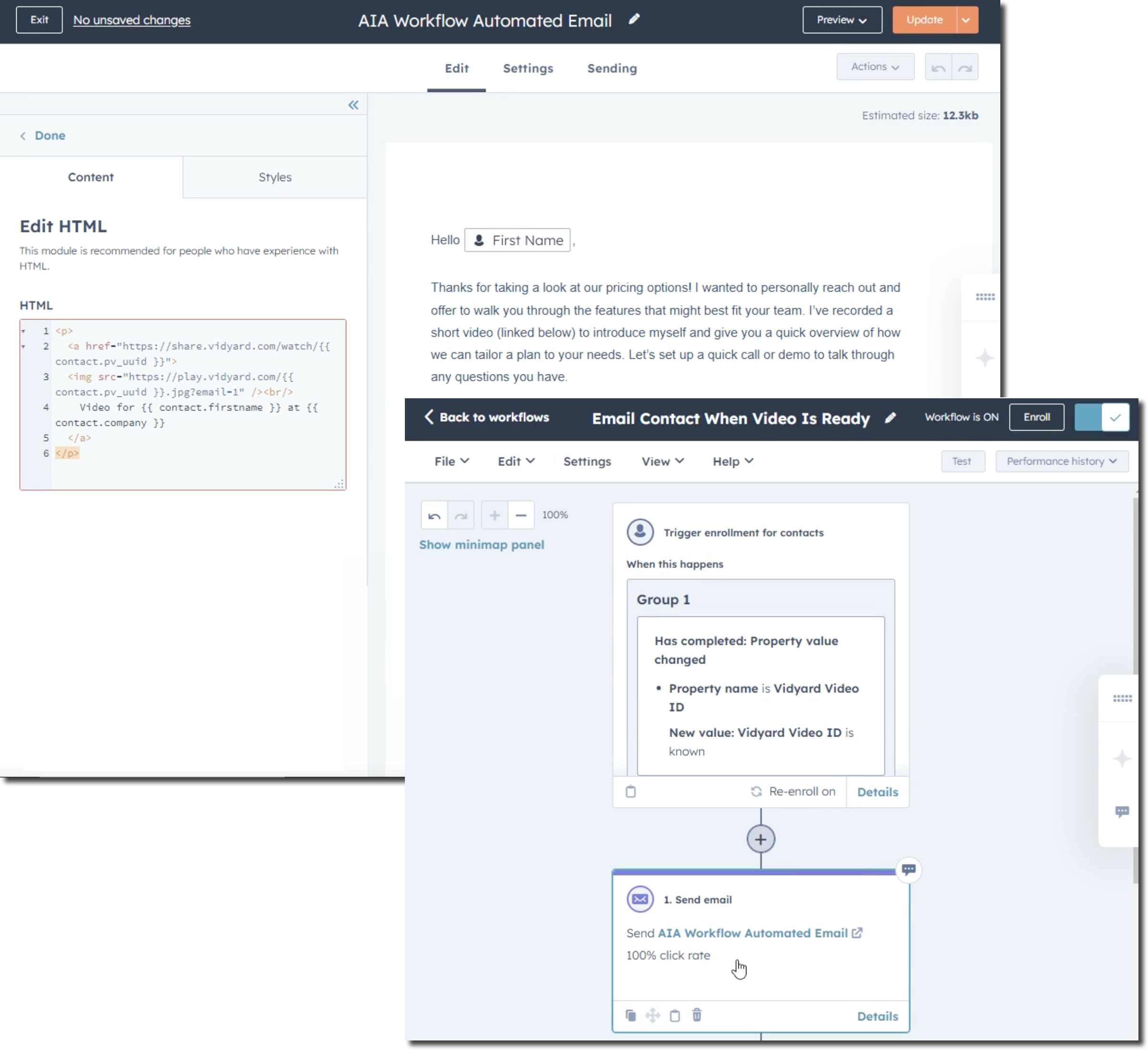This screenshot has height=1050, width=1148.
Task: Click the Send email envelope icon
Action: click(640, 899)
